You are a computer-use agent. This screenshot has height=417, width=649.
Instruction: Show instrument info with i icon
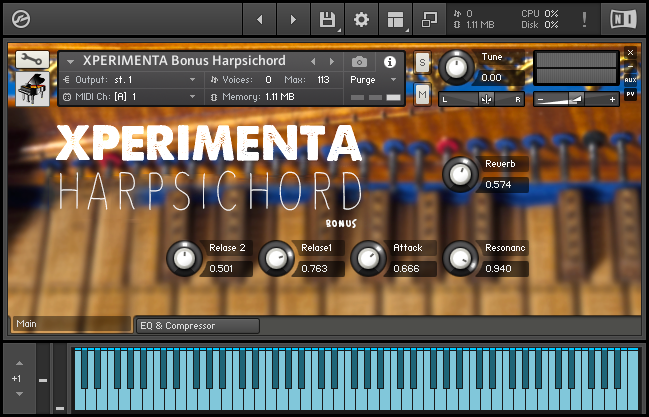coord(389,62)
